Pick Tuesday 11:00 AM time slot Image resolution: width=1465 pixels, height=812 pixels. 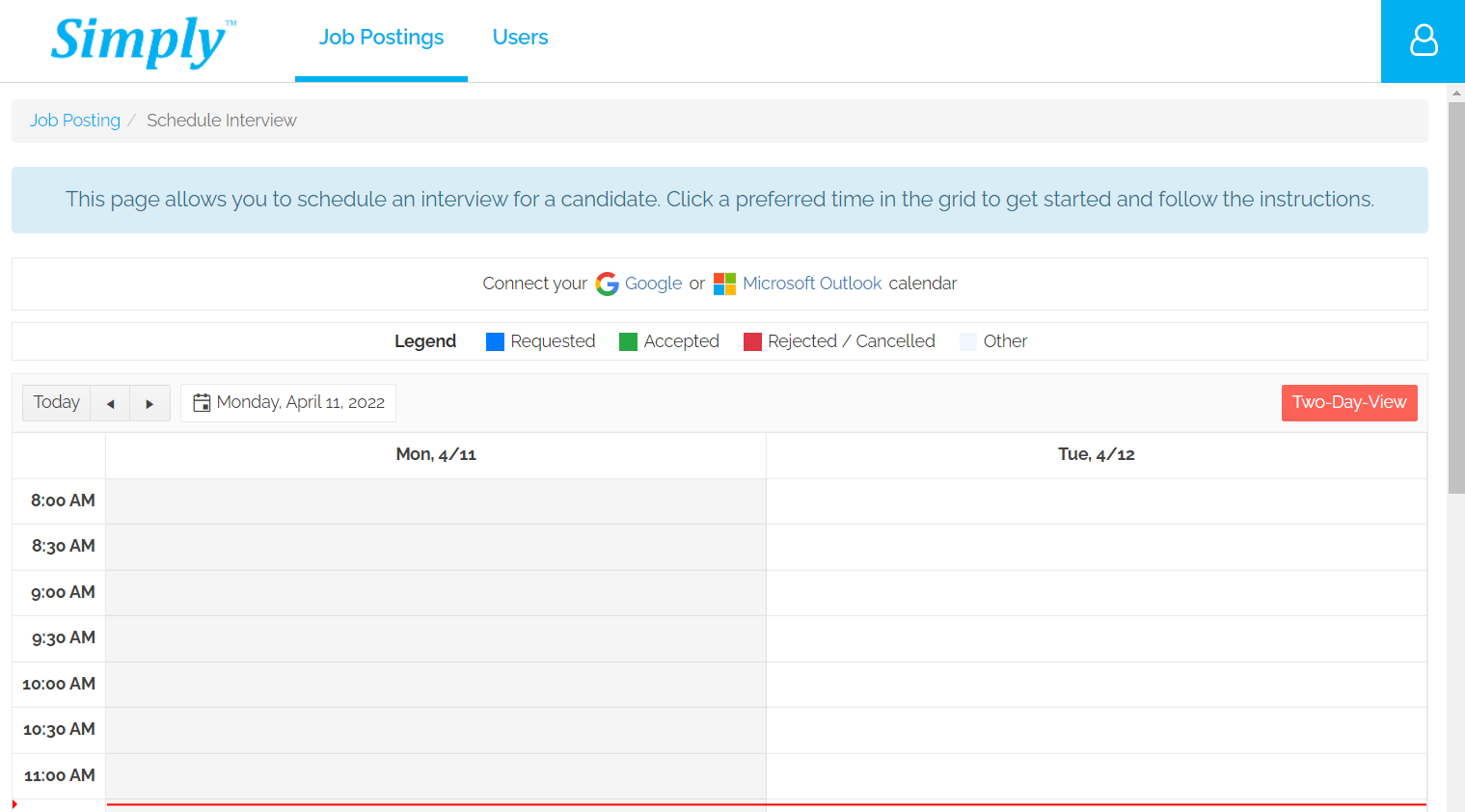pos(1097,776)
